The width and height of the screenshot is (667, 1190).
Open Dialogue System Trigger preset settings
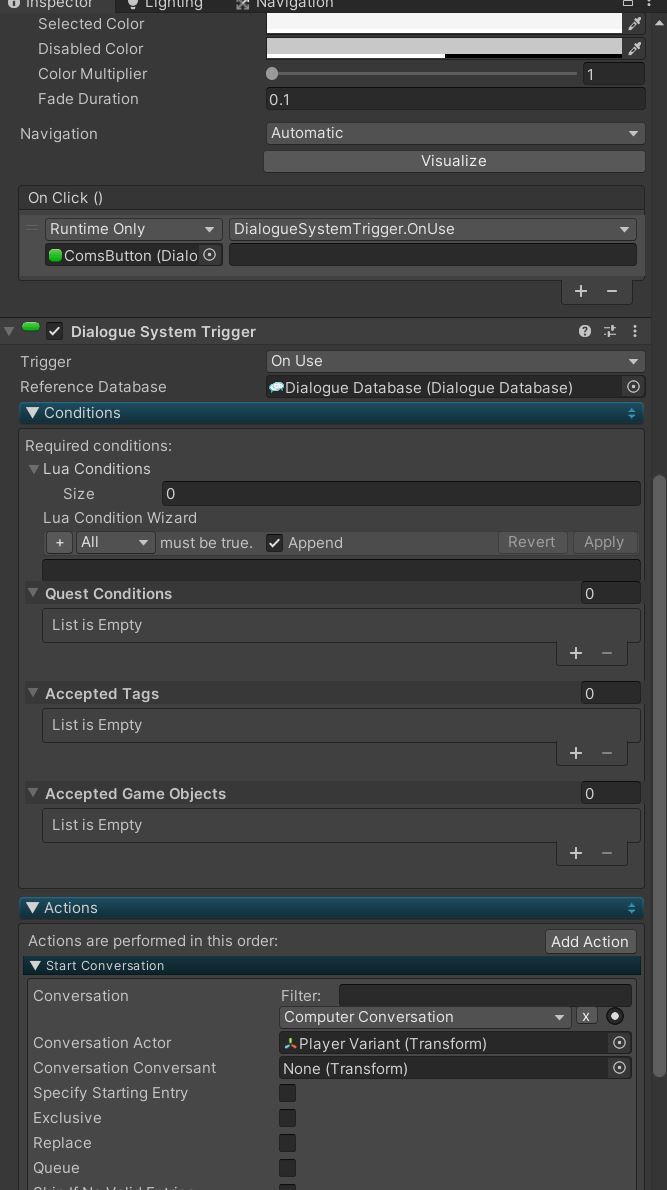pyautogui.click(x=609, y=331)
